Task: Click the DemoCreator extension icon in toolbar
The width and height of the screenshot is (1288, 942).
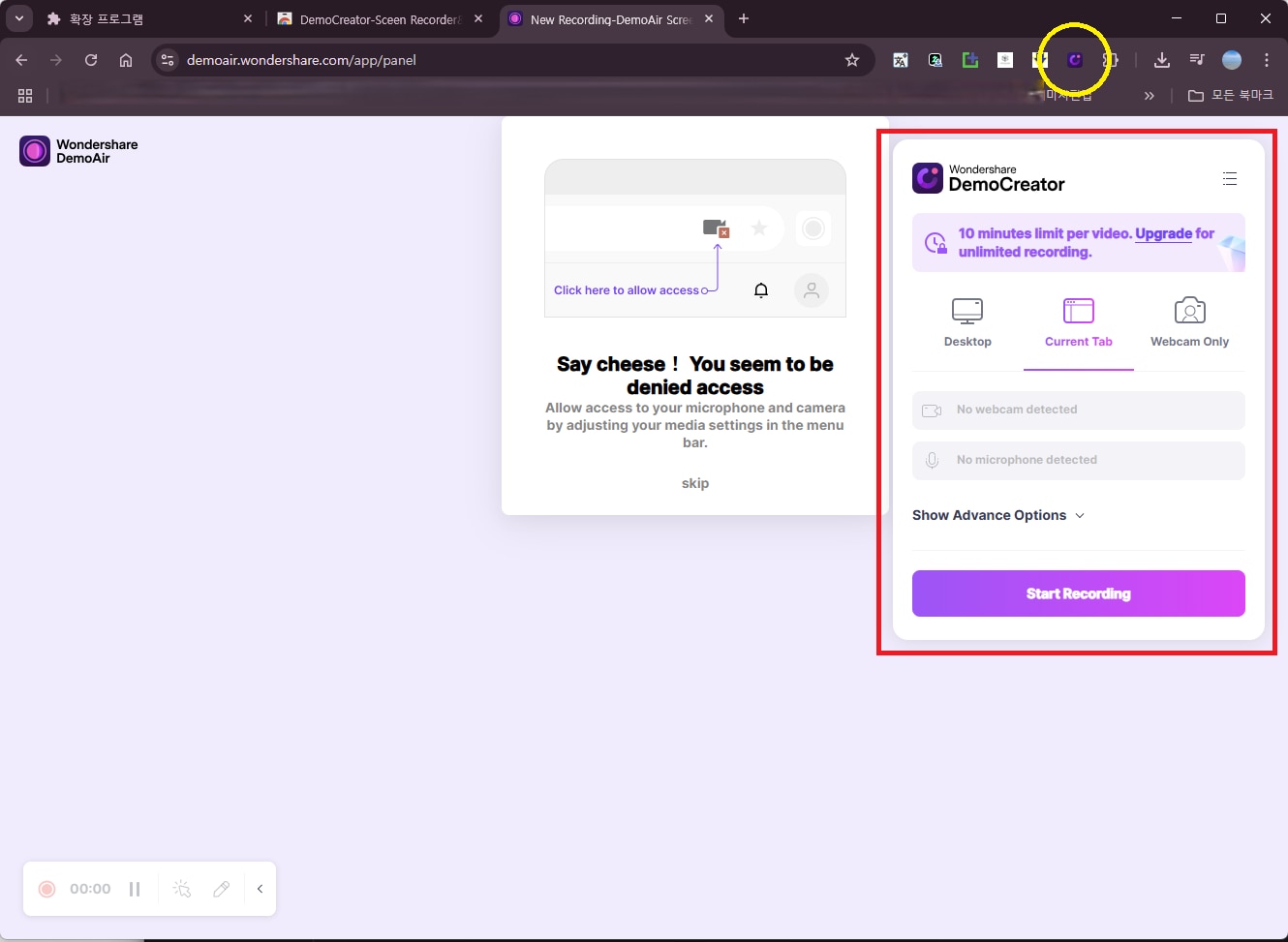Action: pyautogui.click(x=1075, y=60)
